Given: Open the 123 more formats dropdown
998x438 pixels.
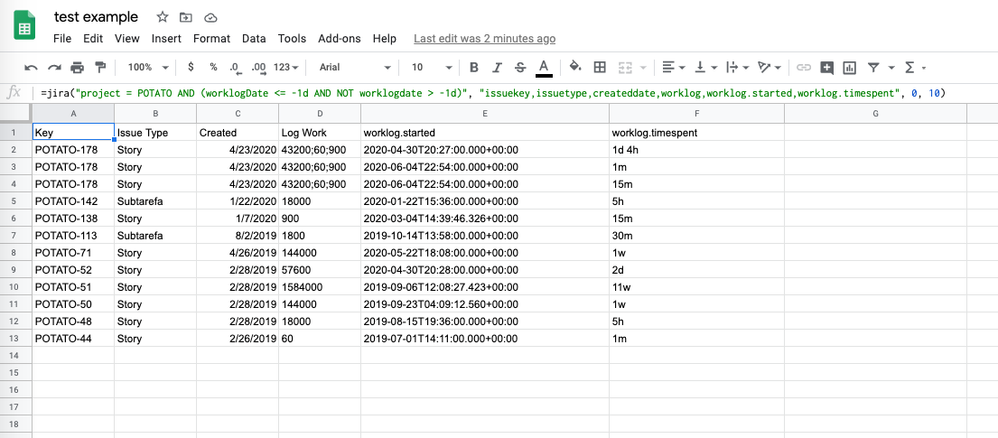Looking at the screenshot, I should pos(286,67).
